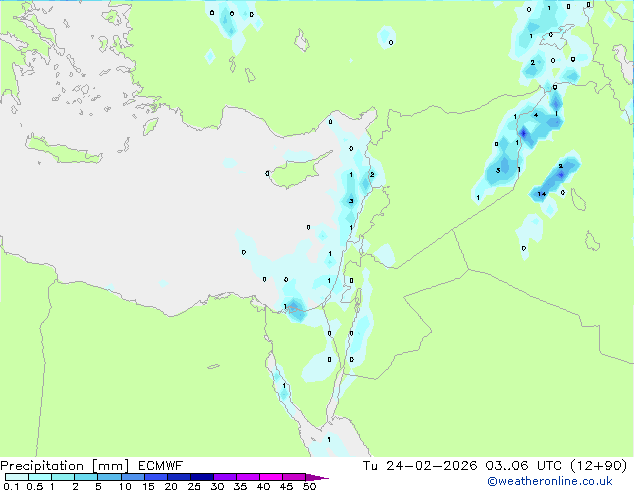The height and width of the screenshot is (490, 634).
Task: Select the 10–15 mm legend color swatch
Action: click(x=133, y=477)
